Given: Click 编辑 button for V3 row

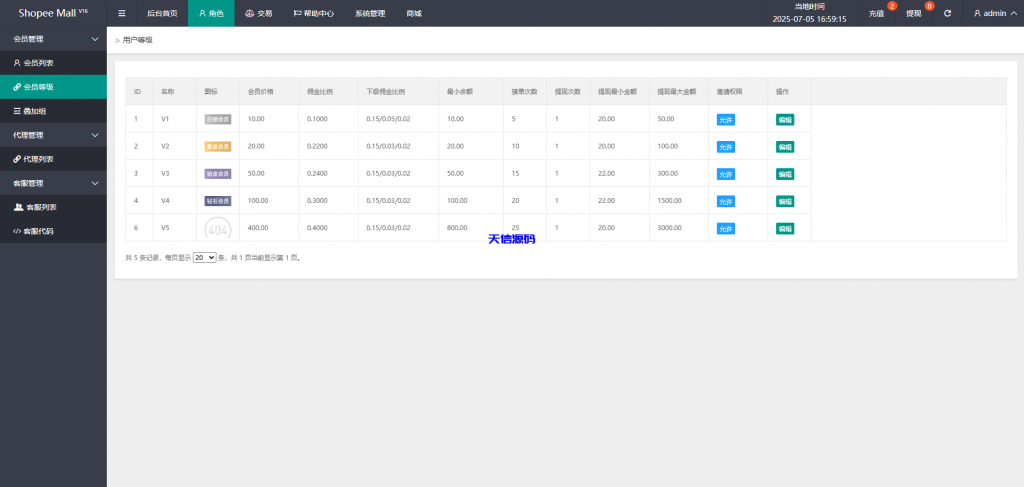Looking at the screenshot, I should coord(785,174).
